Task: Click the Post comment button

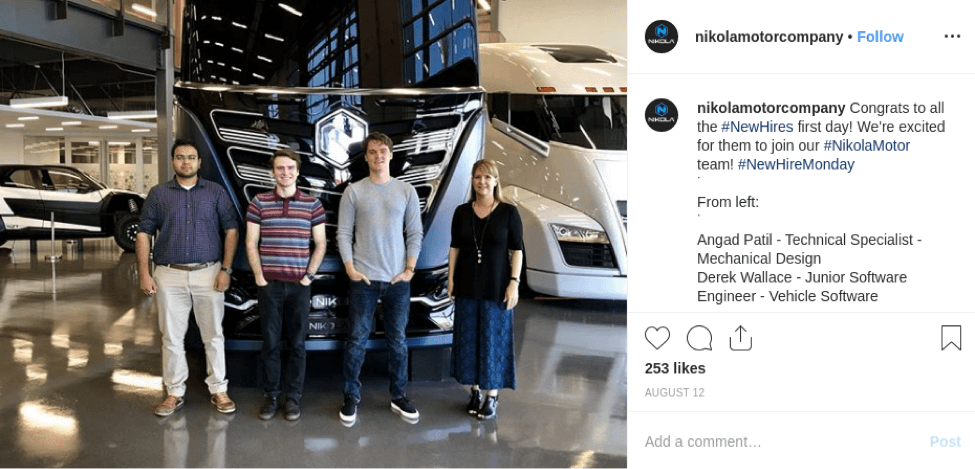Action: click(x=945, y=442)
